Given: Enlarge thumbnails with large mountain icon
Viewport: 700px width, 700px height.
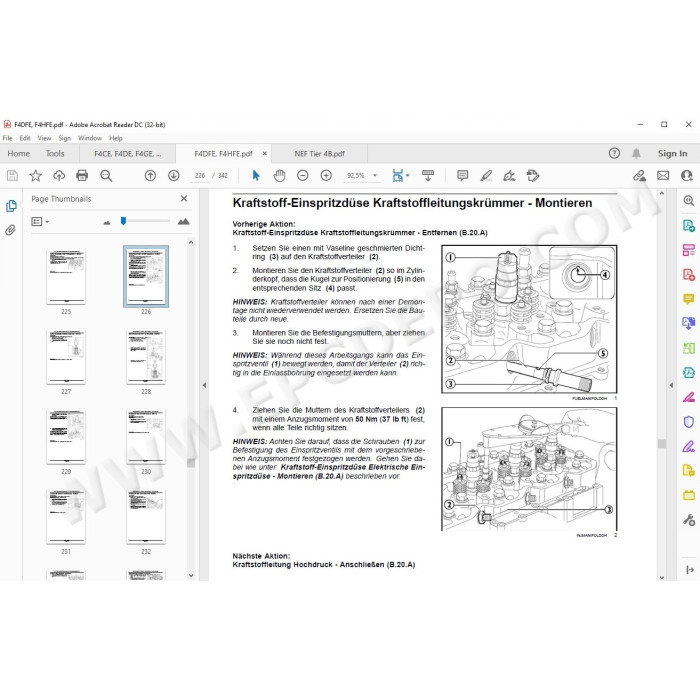Looking at the screenshot, I should 183,221.
